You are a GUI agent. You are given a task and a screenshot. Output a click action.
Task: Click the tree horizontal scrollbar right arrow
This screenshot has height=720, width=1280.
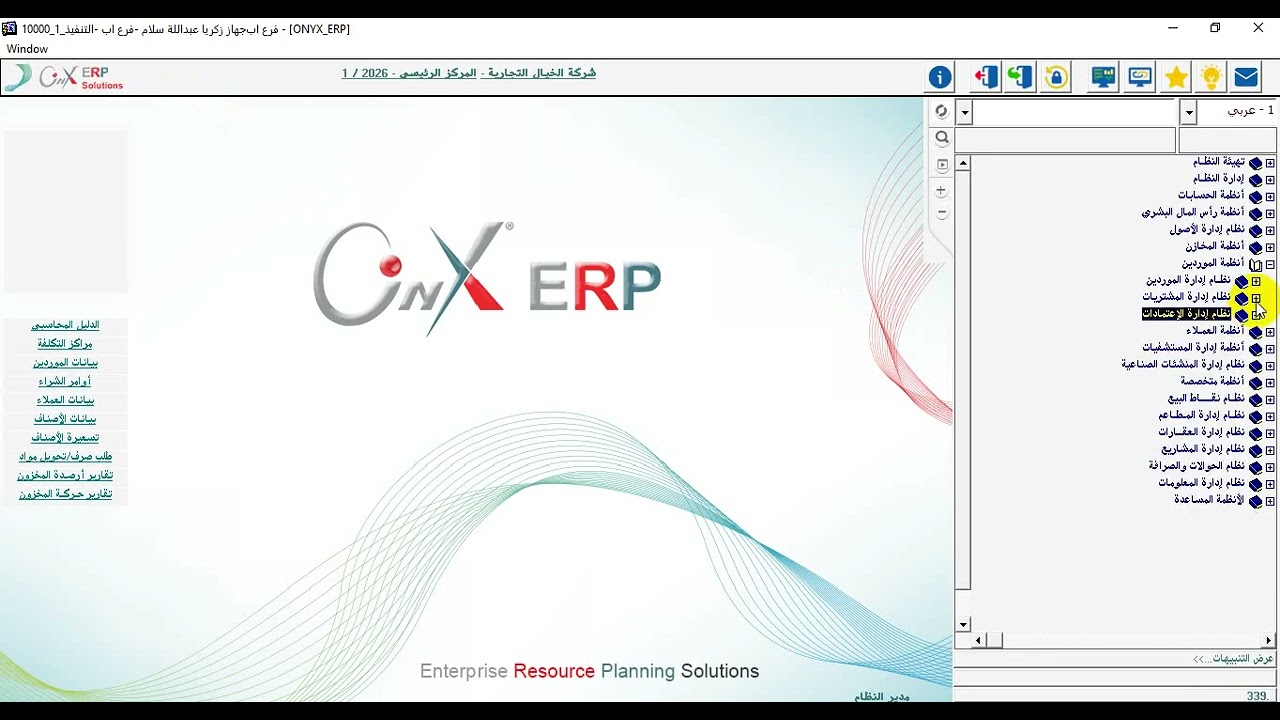pos(1269,640)
